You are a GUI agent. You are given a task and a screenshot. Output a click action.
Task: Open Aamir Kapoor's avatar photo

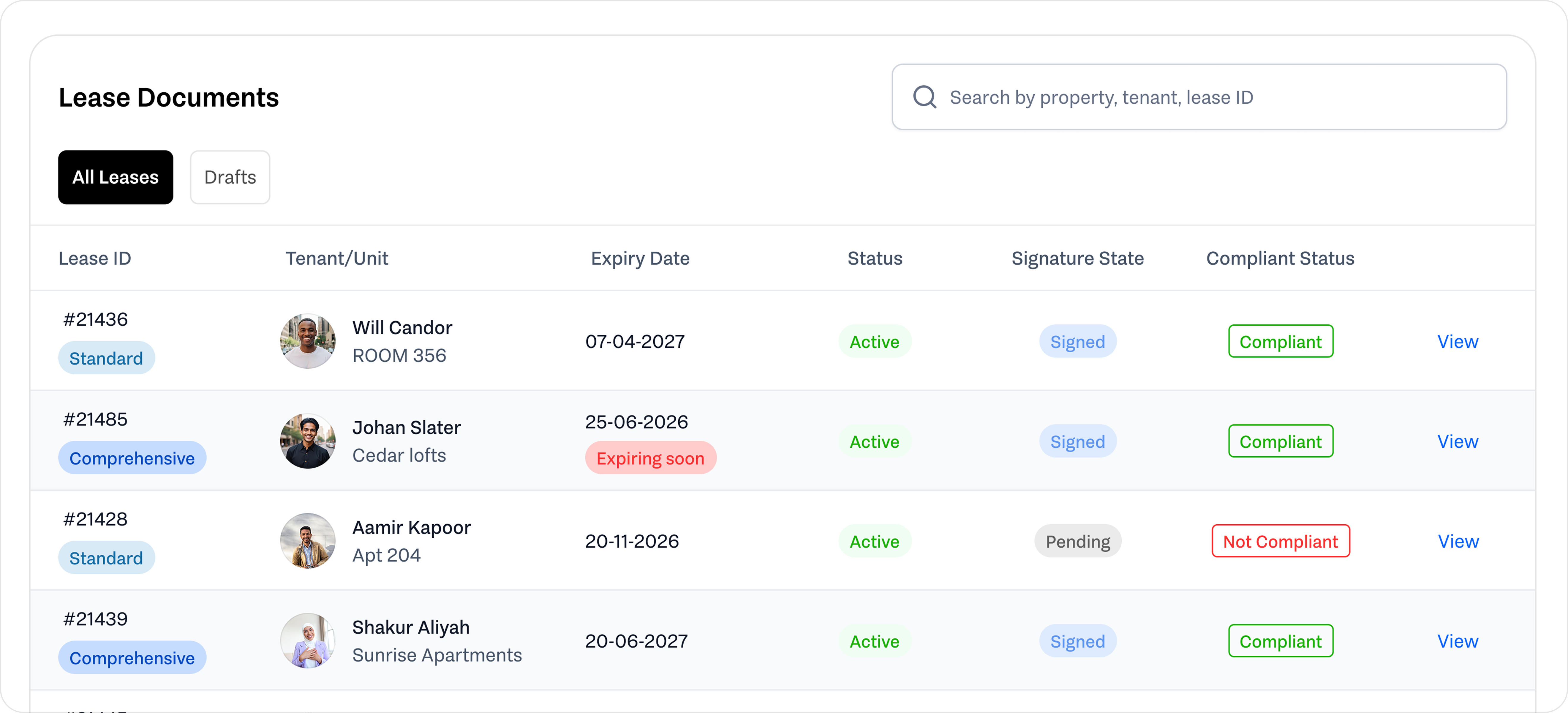[307, 541]
